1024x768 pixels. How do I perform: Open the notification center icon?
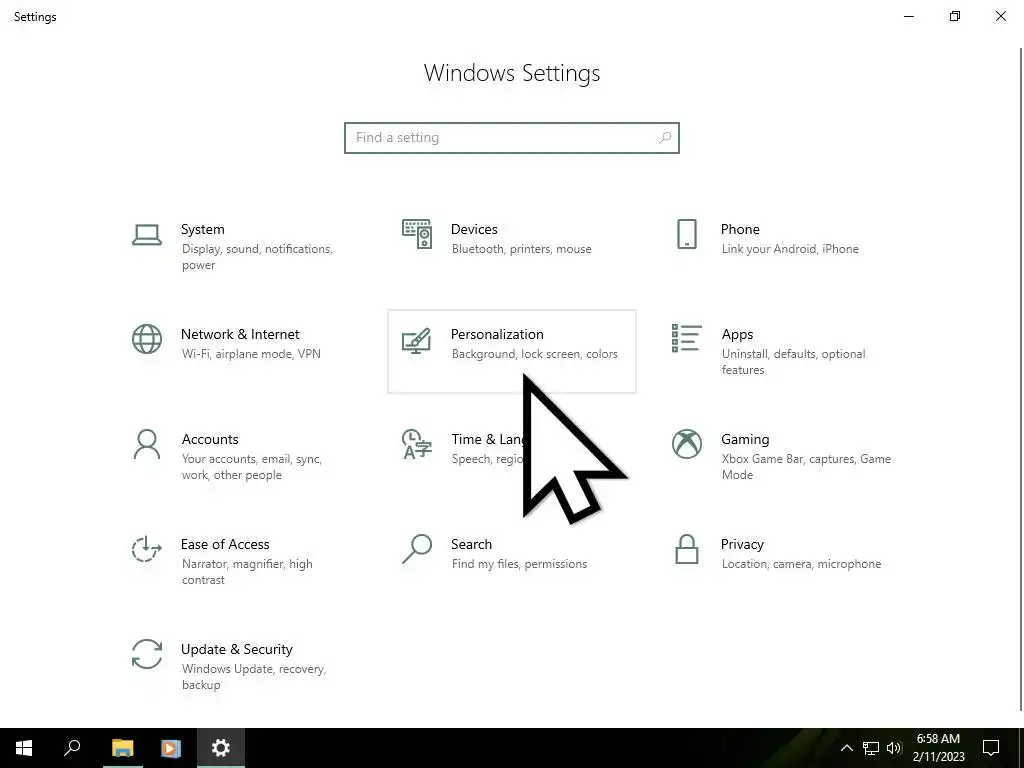(991, 748)
